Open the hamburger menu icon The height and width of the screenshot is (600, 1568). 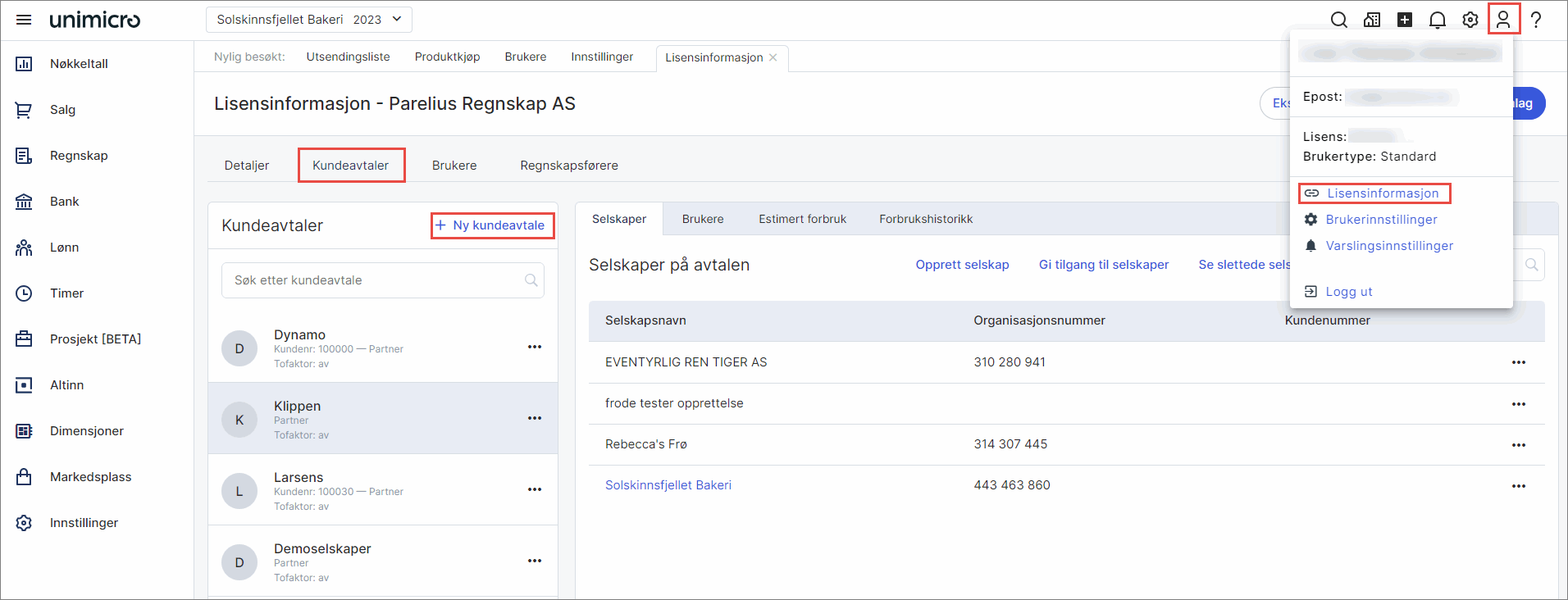click(24, 20)
